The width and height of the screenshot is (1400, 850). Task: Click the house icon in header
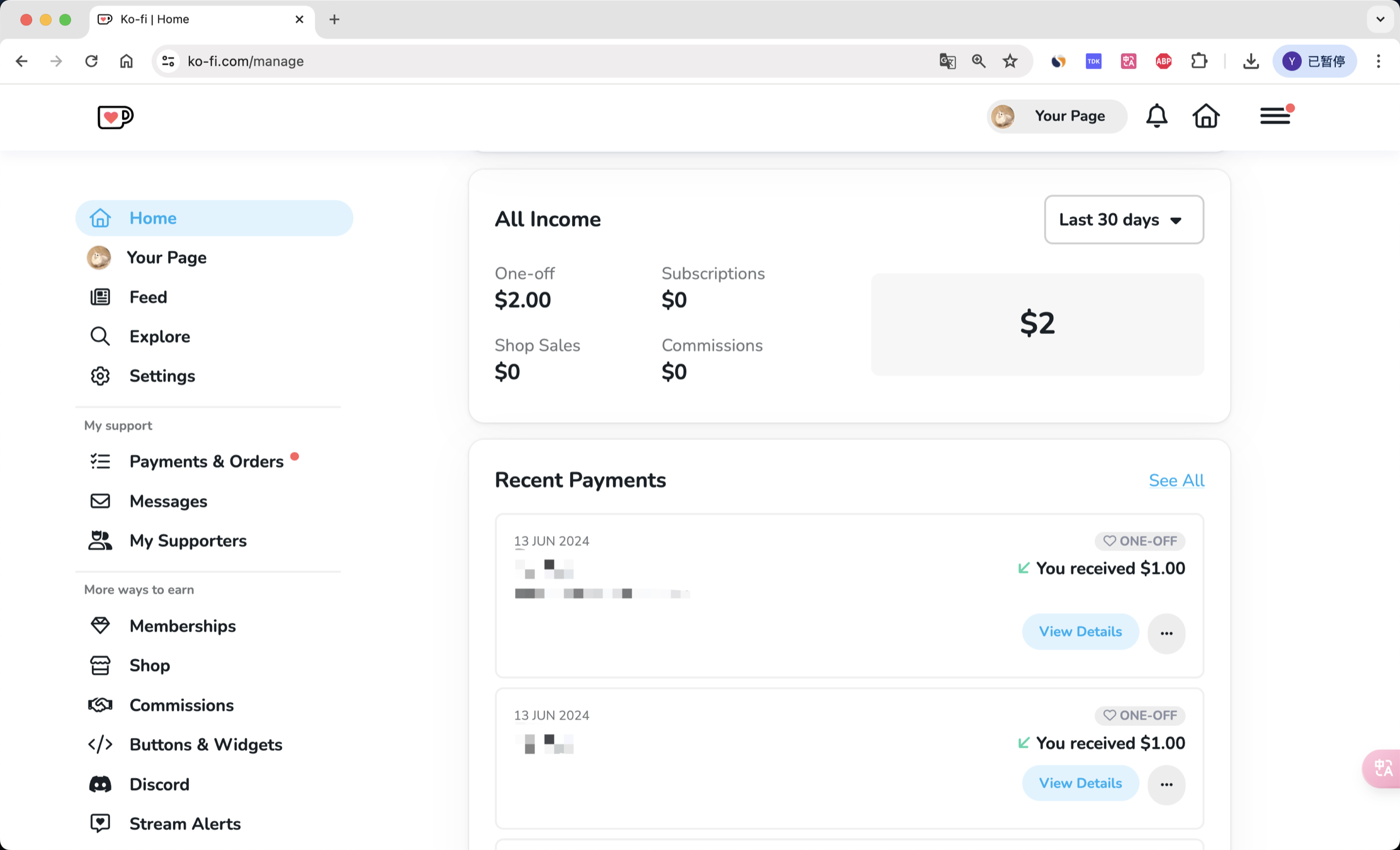click(1205, 116)
